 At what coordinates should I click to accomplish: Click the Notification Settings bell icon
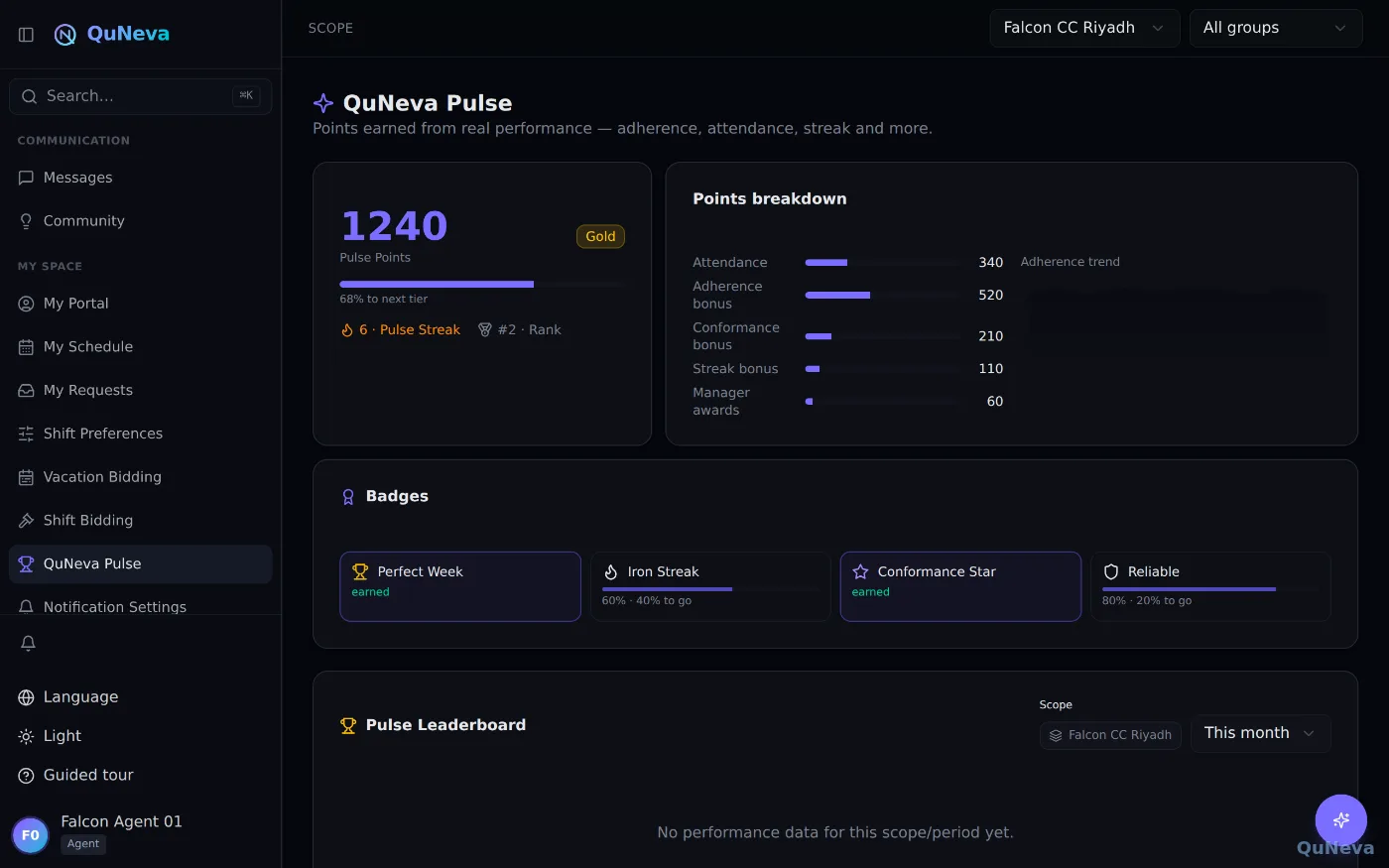26,607
